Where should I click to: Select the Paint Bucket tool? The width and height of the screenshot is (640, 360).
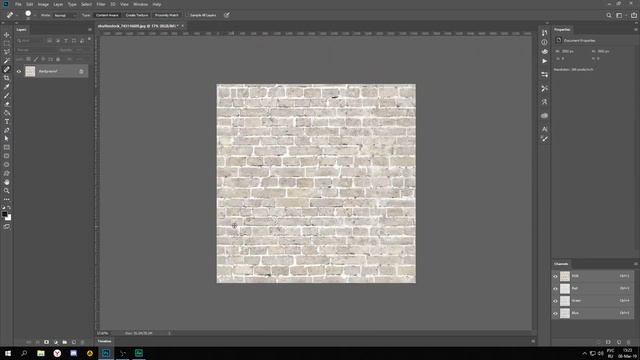coord(7,113)
